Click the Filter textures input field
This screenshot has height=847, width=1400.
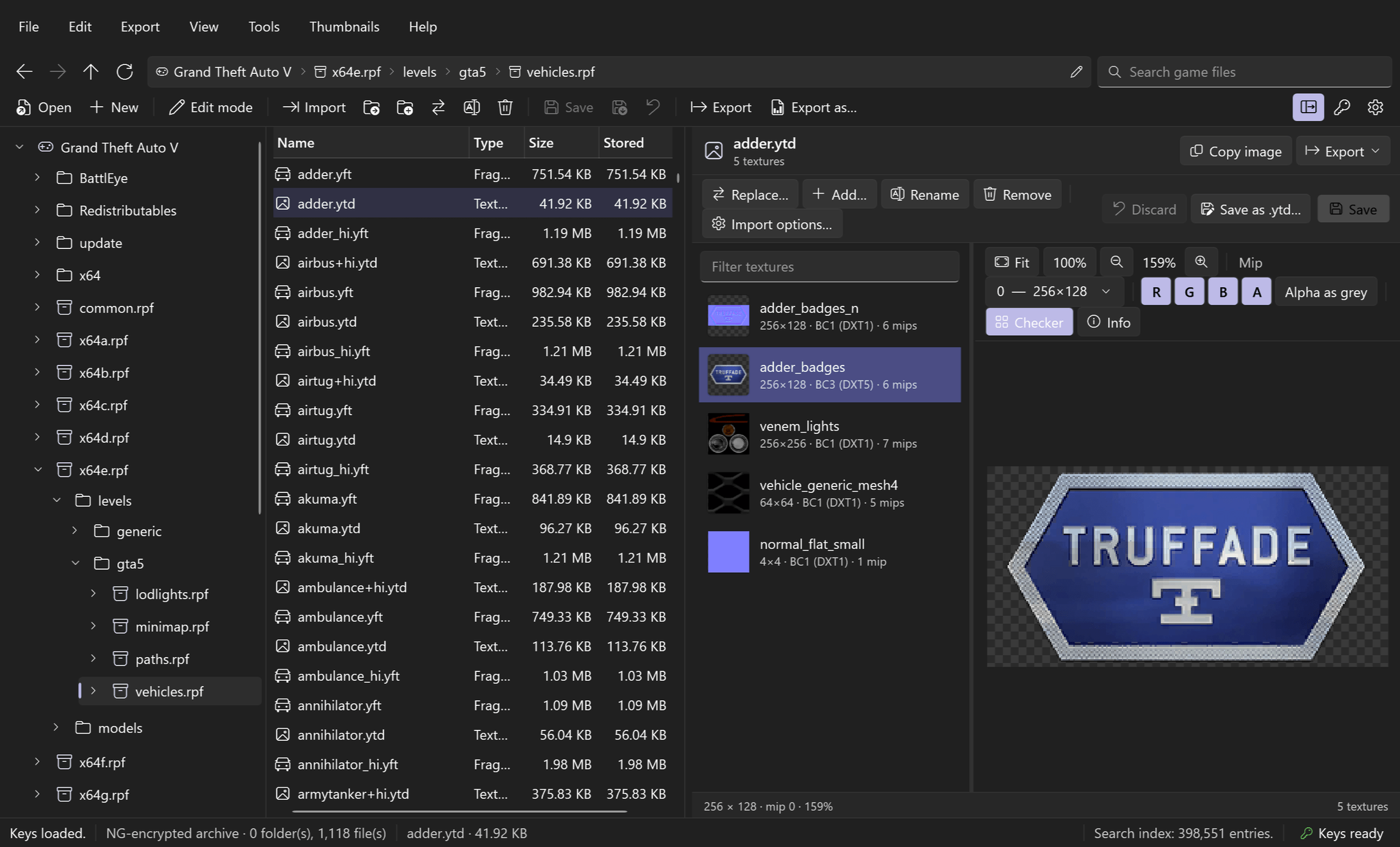829,266
